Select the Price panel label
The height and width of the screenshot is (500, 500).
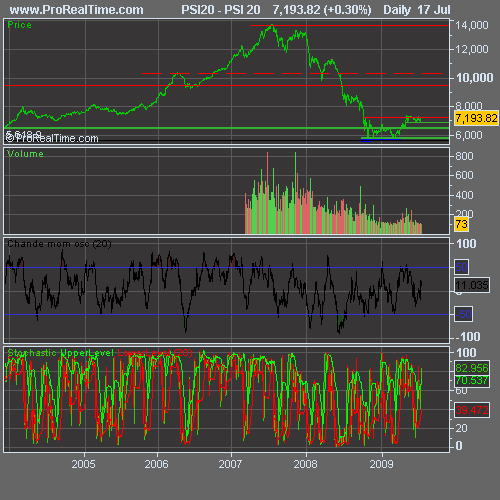(x=19, y=25)
